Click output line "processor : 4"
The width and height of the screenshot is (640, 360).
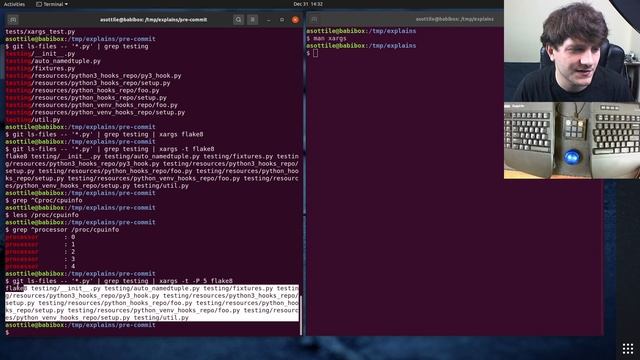click(40, 267)
